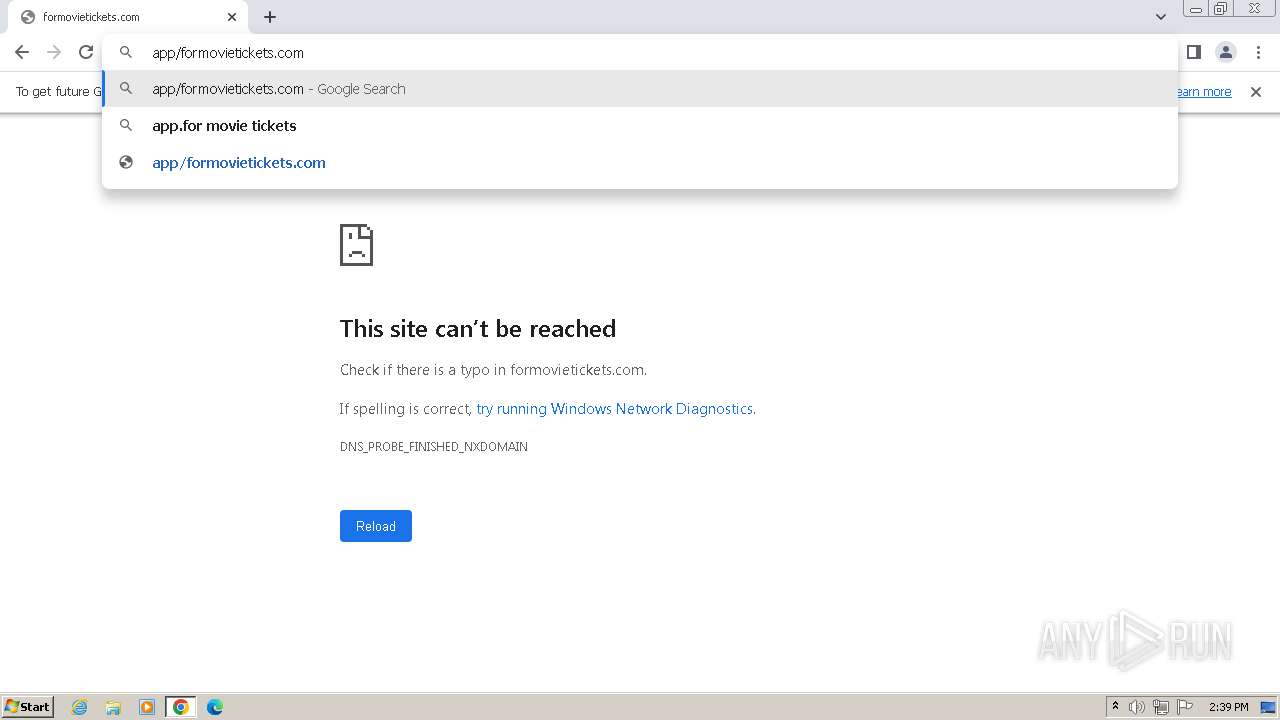Click the DNS_PROBE_FINISHED_NXDOMAIN error code
This screenshot has height=720, width=1280.
coord(434,447)
